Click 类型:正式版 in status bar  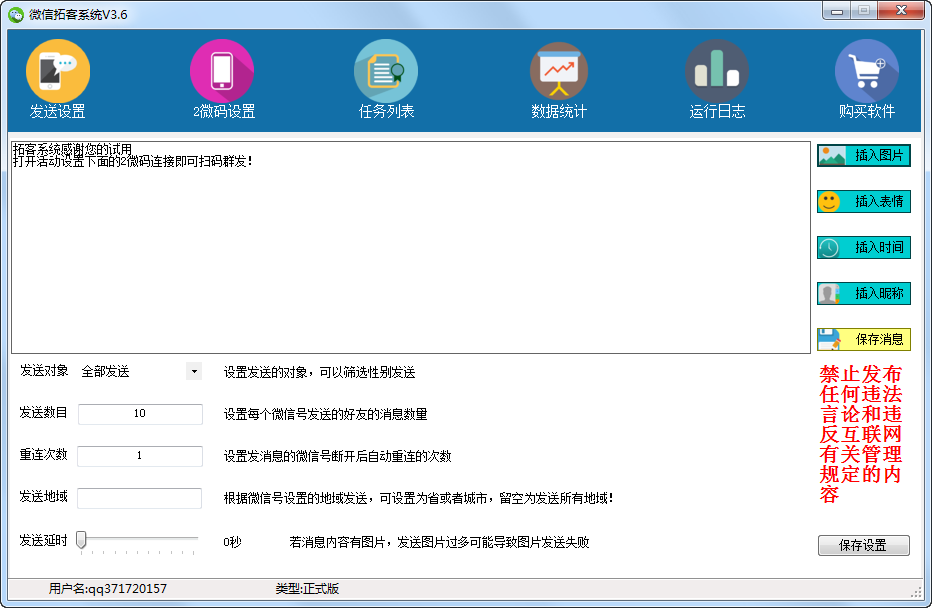[307, 588]
